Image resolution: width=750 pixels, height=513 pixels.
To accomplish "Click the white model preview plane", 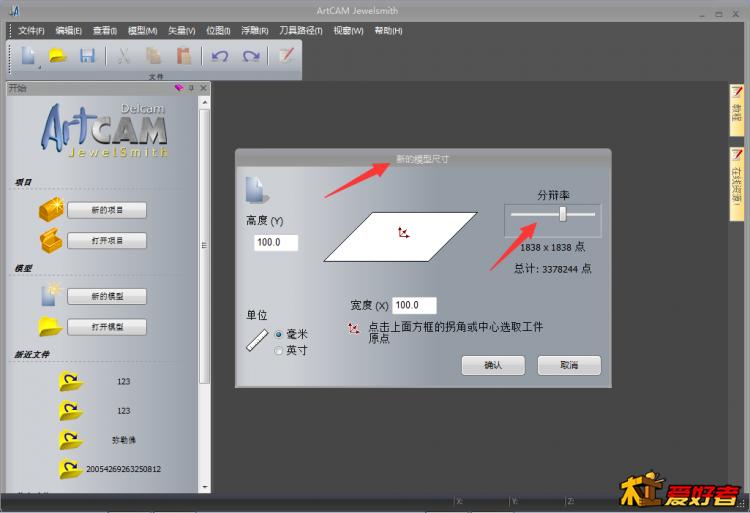I will 400,237.
